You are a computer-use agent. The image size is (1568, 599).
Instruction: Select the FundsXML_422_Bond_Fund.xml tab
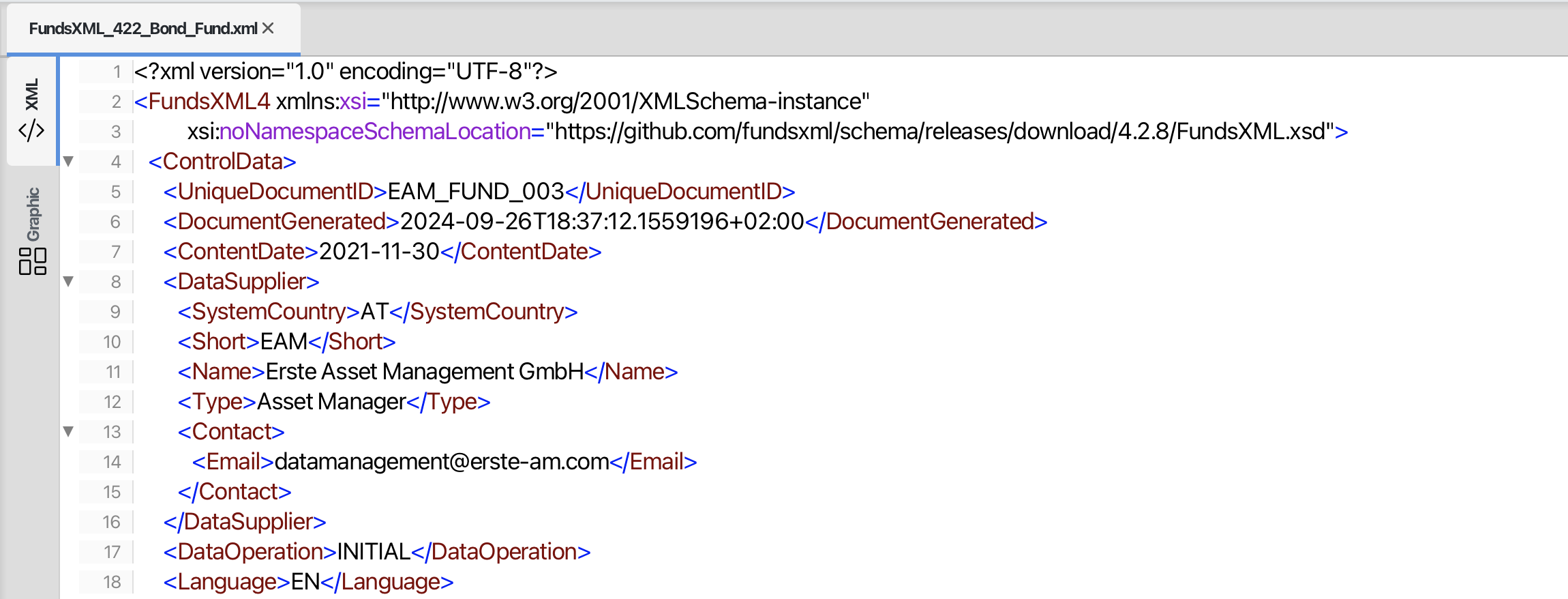[142, 29]
